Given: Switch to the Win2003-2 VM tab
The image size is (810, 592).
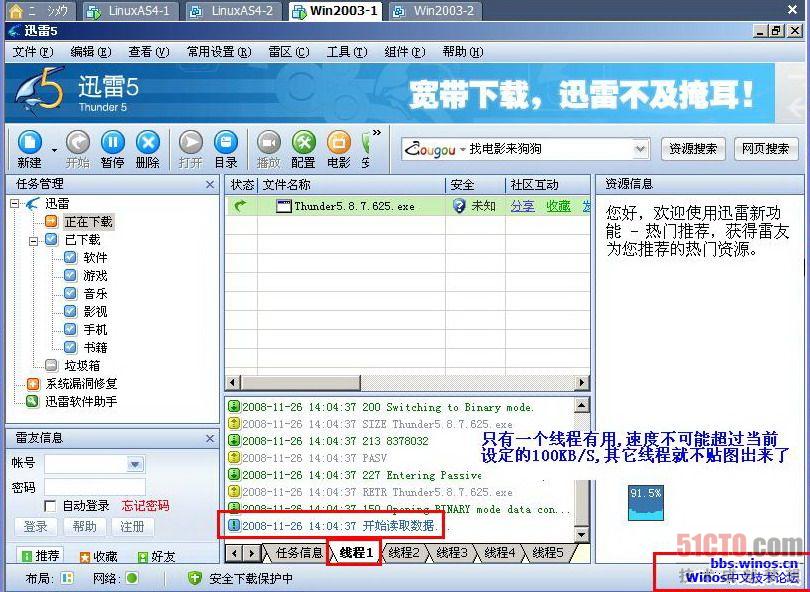Looking at the screenshot, I should pyautogui.click(x=435, y=11).
